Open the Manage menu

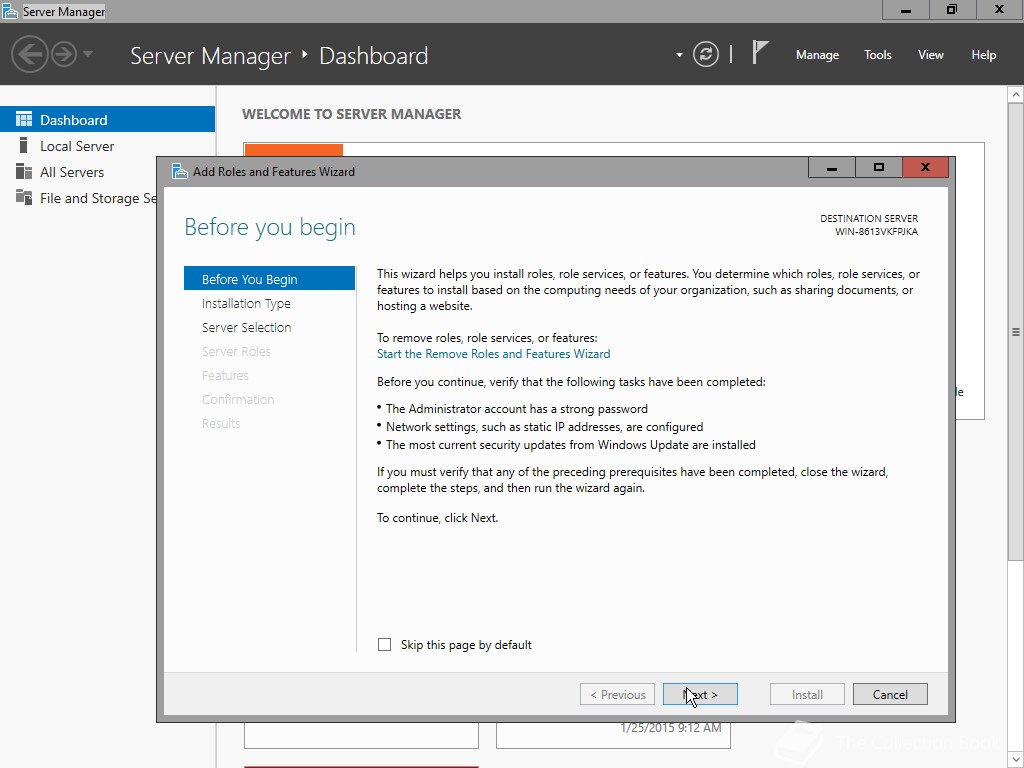pyautogui.click(x=817, y=55)
